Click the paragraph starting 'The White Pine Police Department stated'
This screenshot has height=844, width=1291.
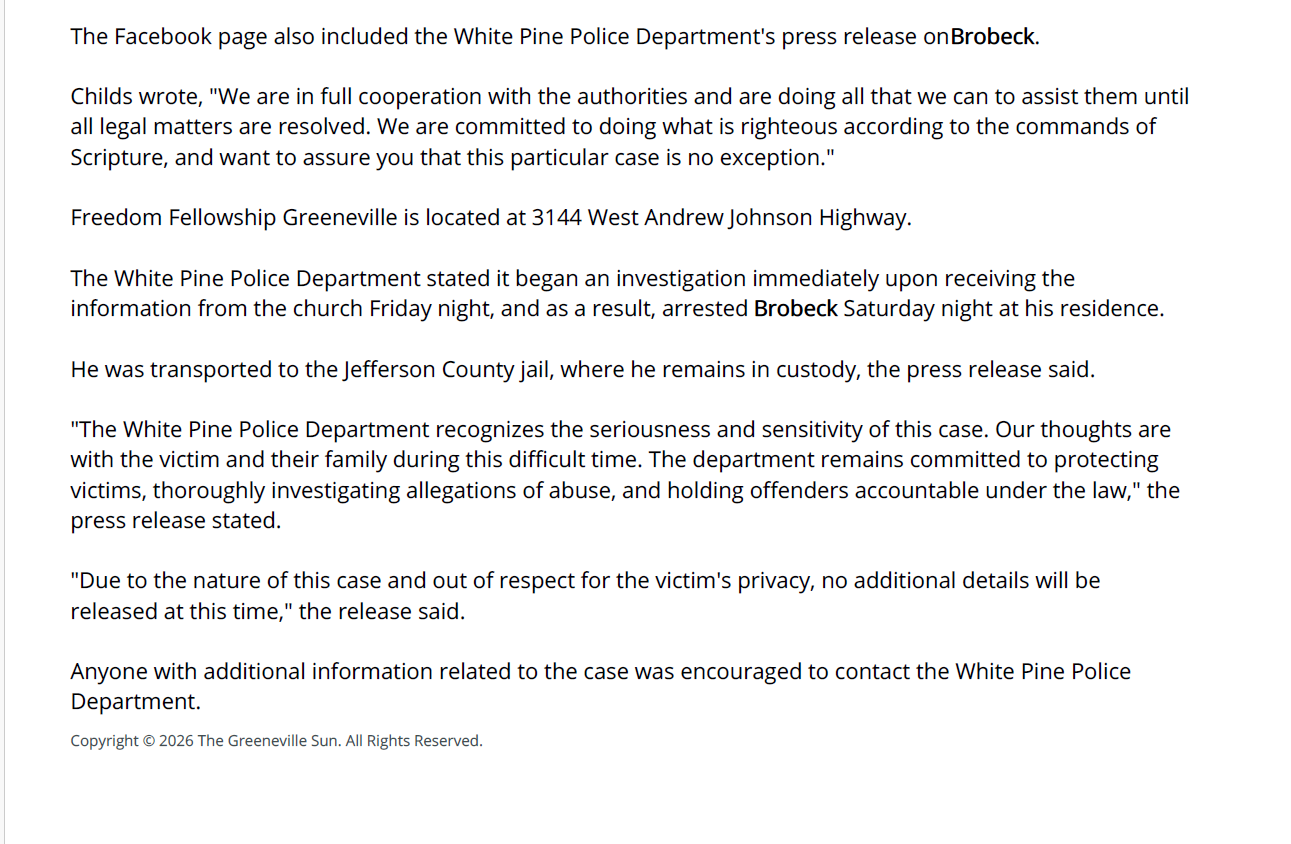click(617, 293)
